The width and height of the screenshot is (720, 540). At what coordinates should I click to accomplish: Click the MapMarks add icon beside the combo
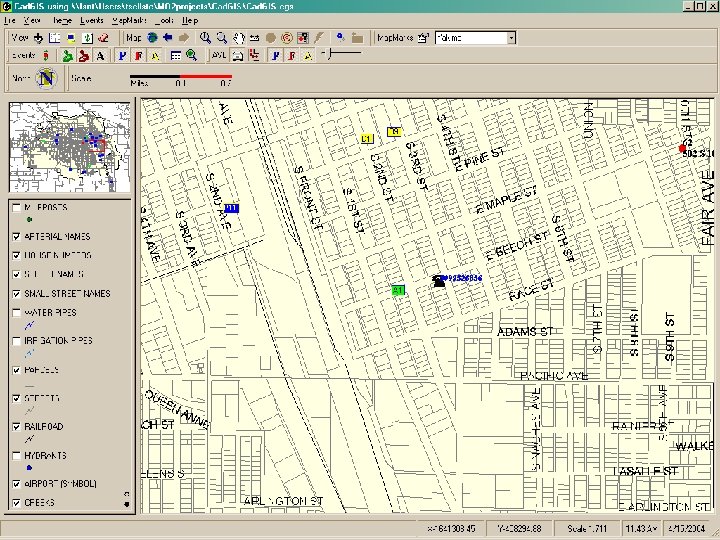click(x=423, y=38)
